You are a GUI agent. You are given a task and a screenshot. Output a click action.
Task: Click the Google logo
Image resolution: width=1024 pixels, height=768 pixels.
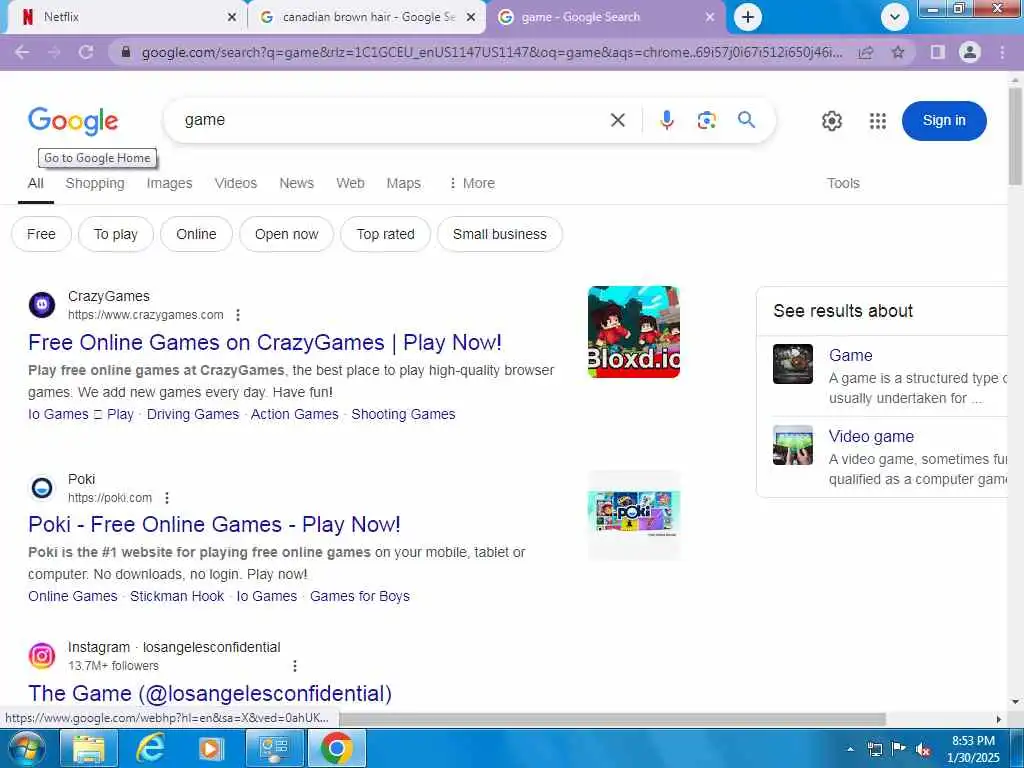coord(73,121)
